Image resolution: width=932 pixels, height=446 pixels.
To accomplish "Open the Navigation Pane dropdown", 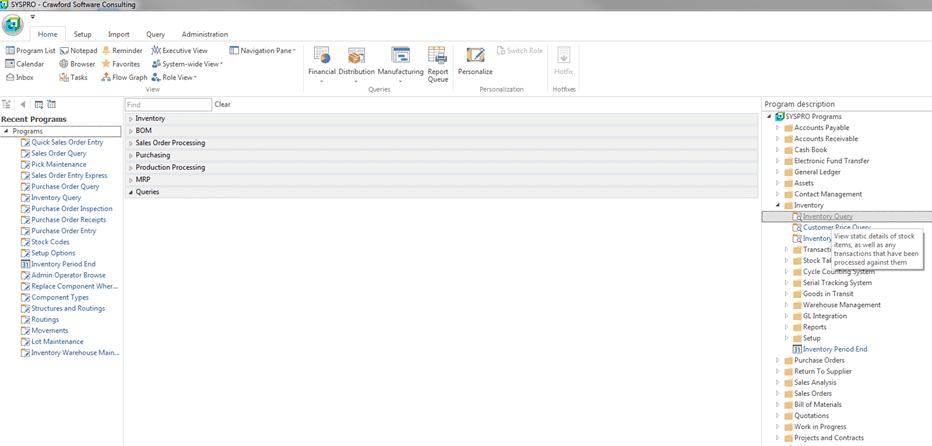I will (263, 51).
